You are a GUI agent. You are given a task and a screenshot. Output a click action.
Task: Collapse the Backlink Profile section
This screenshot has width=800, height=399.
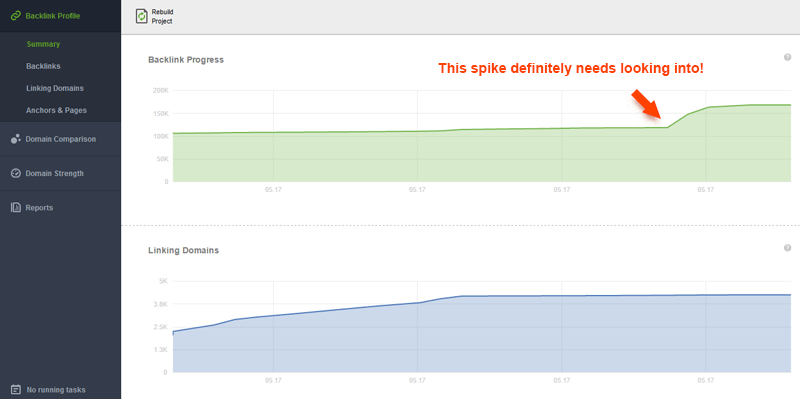click(53, 16)
